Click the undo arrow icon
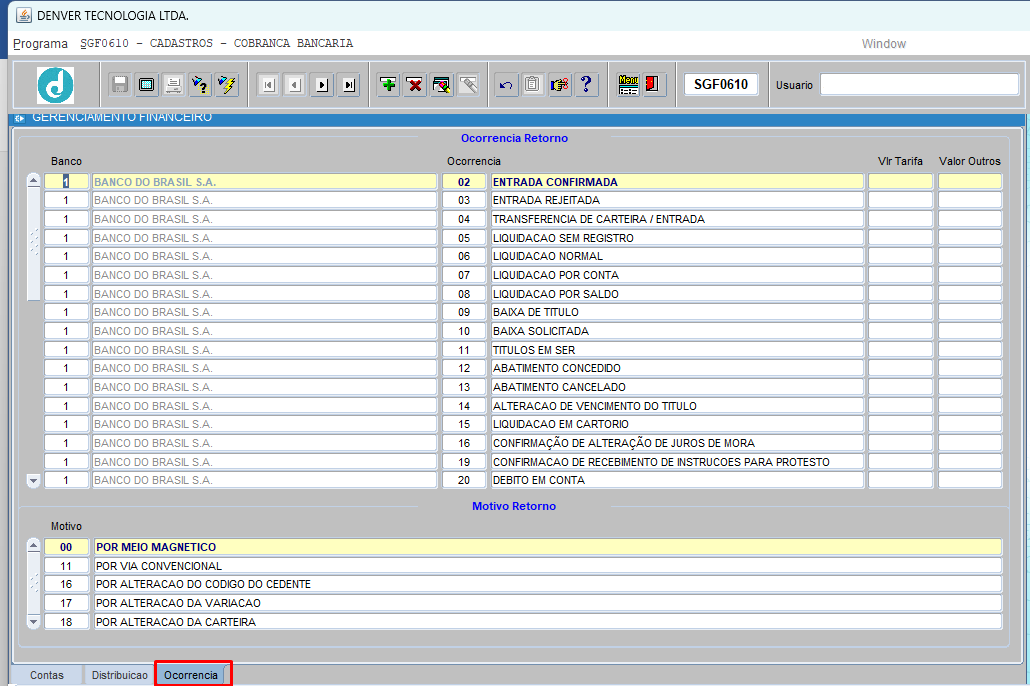This screenshot has height=686, width=1030. coord(506,85)
